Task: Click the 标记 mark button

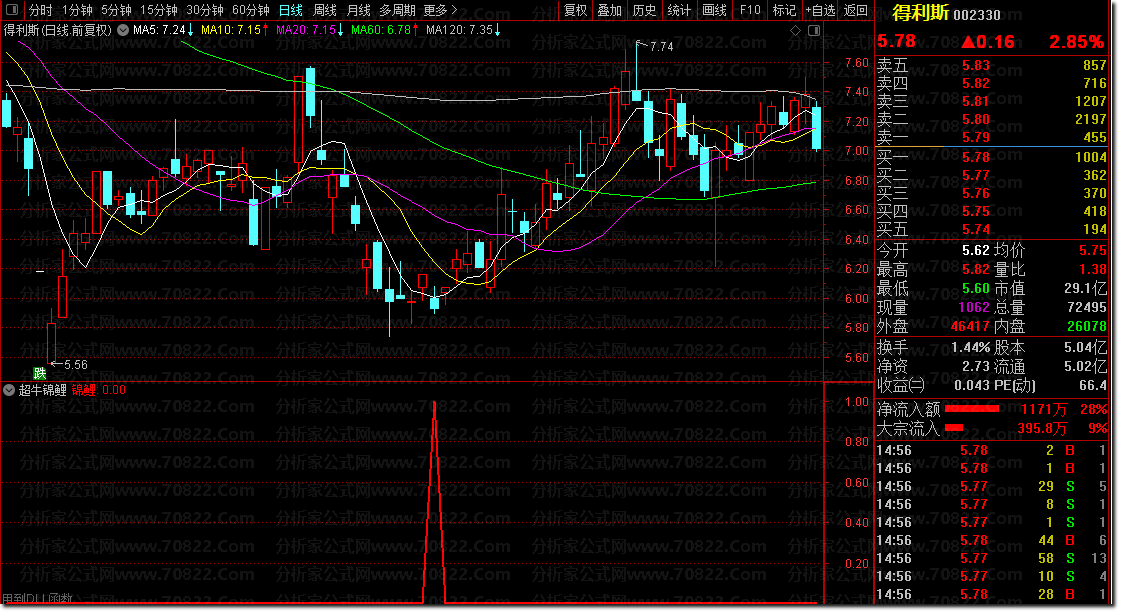Action: [784, 10]
